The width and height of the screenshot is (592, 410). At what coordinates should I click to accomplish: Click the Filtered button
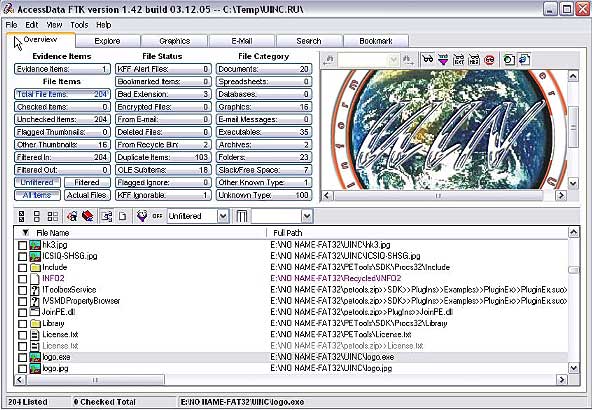tap(87, 183)
